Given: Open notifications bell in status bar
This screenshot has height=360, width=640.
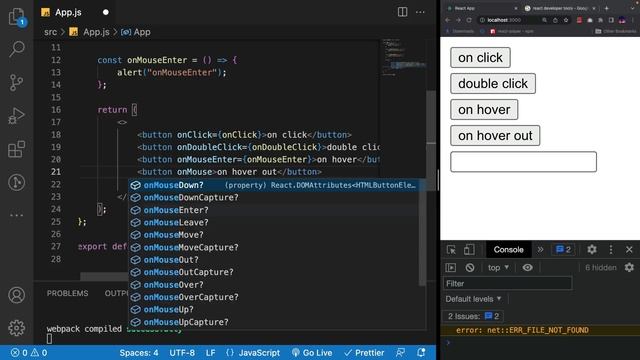Looking at the screenshot, I should tap(421, 353).
